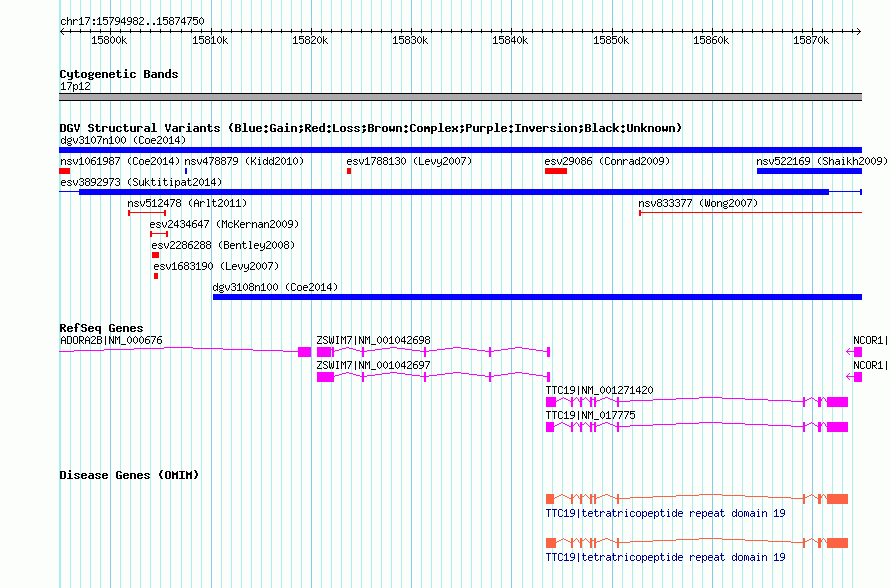Viewport: 890px width, 588px height.
Task: Select the ZSWIM7|NM_001042698 transcript label
Action: click(x=373, y=341)
